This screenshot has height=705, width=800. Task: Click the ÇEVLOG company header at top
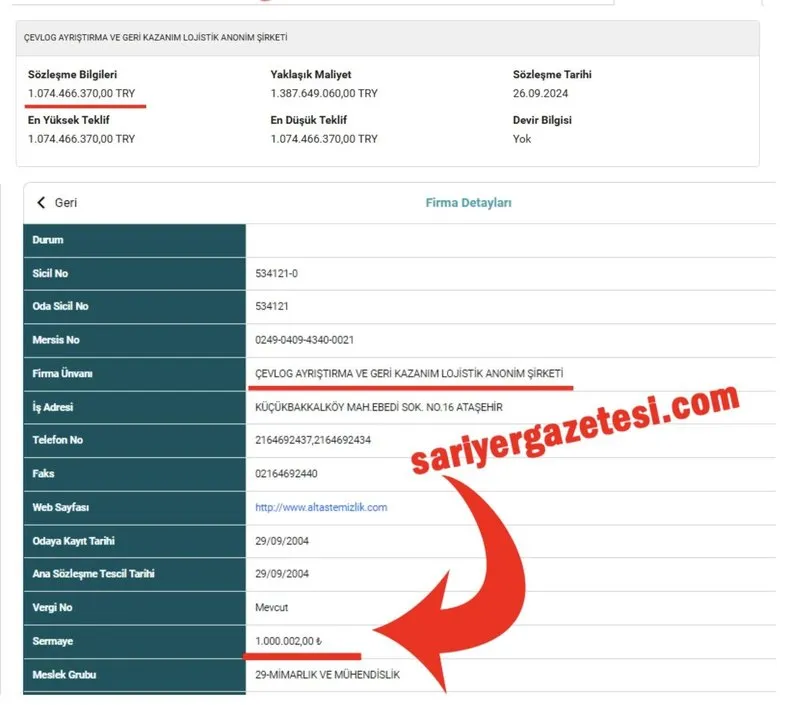pos(155,37)
